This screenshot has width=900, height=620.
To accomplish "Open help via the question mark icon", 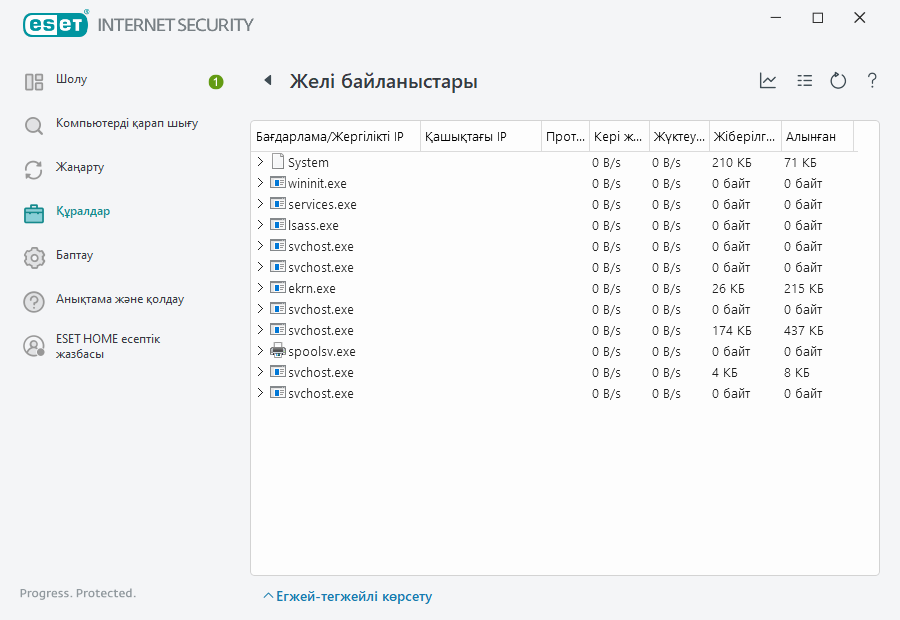I will point(871,81).
